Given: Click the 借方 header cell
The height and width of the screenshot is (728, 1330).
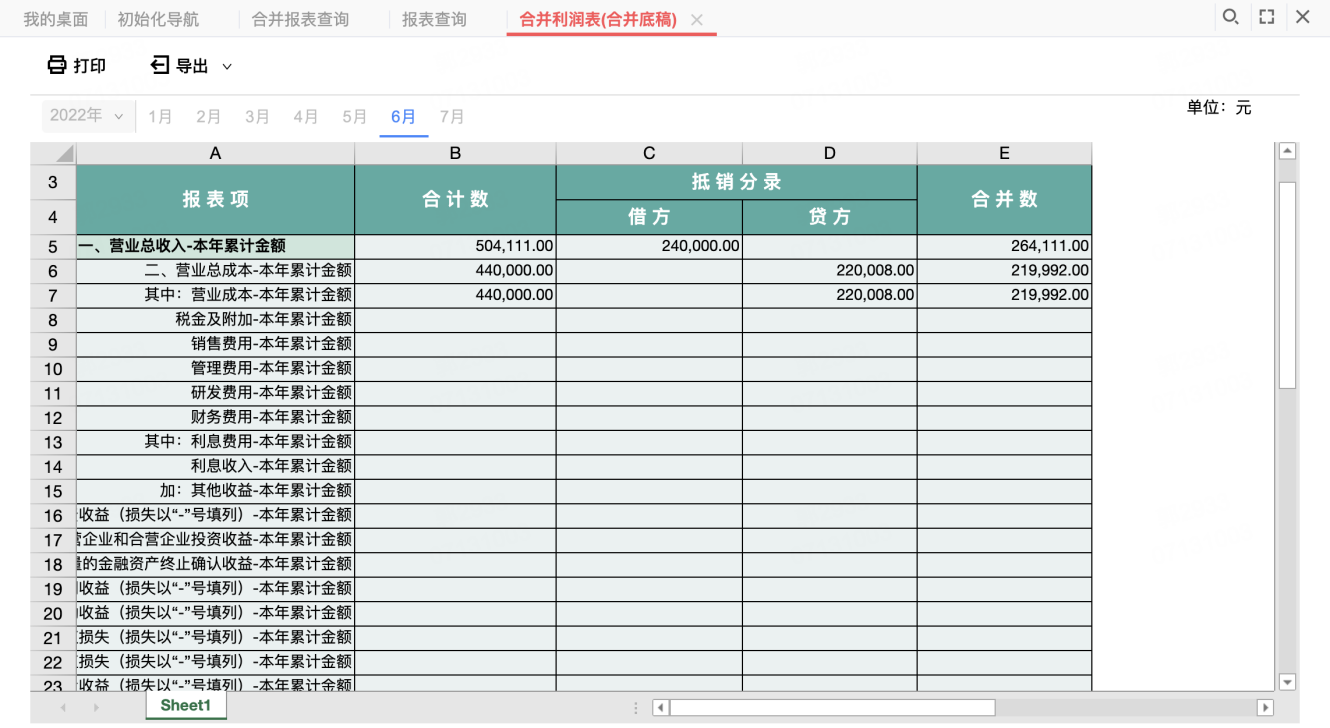Looking at the screenshot, I should [x=649, y=217].
